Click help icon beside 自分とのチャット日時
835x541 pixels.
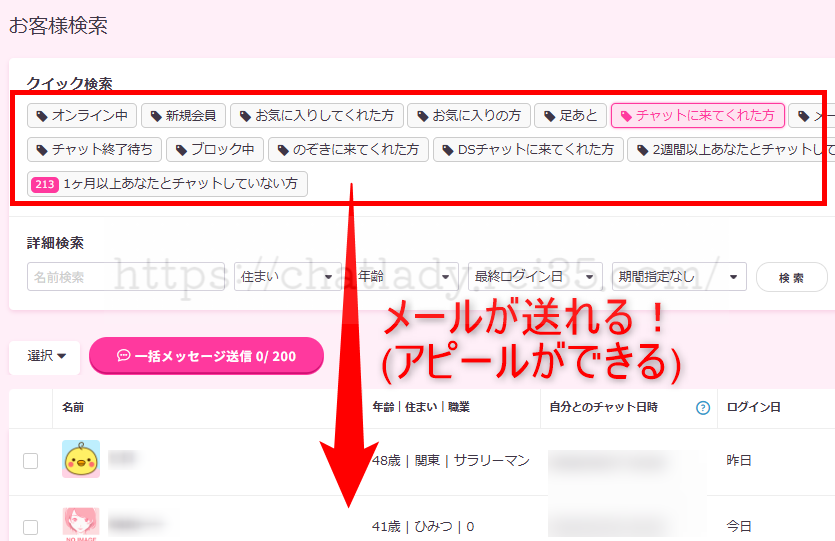(x=703, y=408)
